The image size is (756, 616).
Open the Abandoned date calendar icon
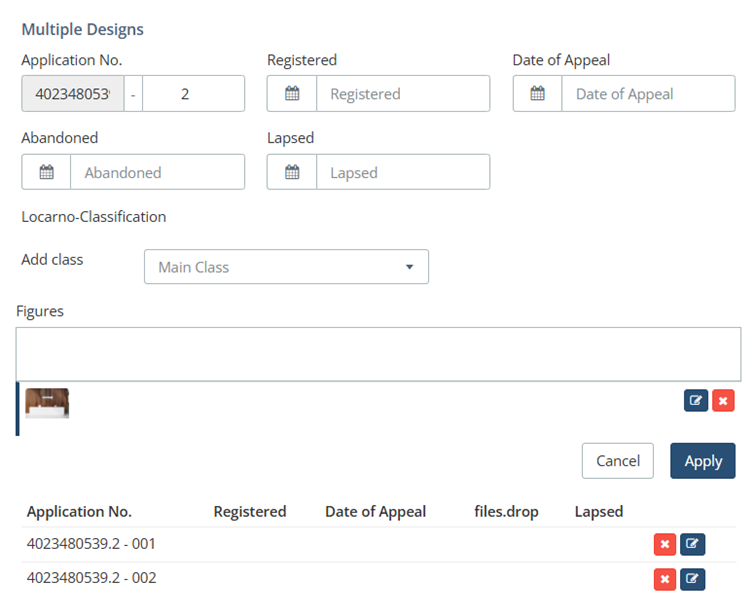point(46,172)
